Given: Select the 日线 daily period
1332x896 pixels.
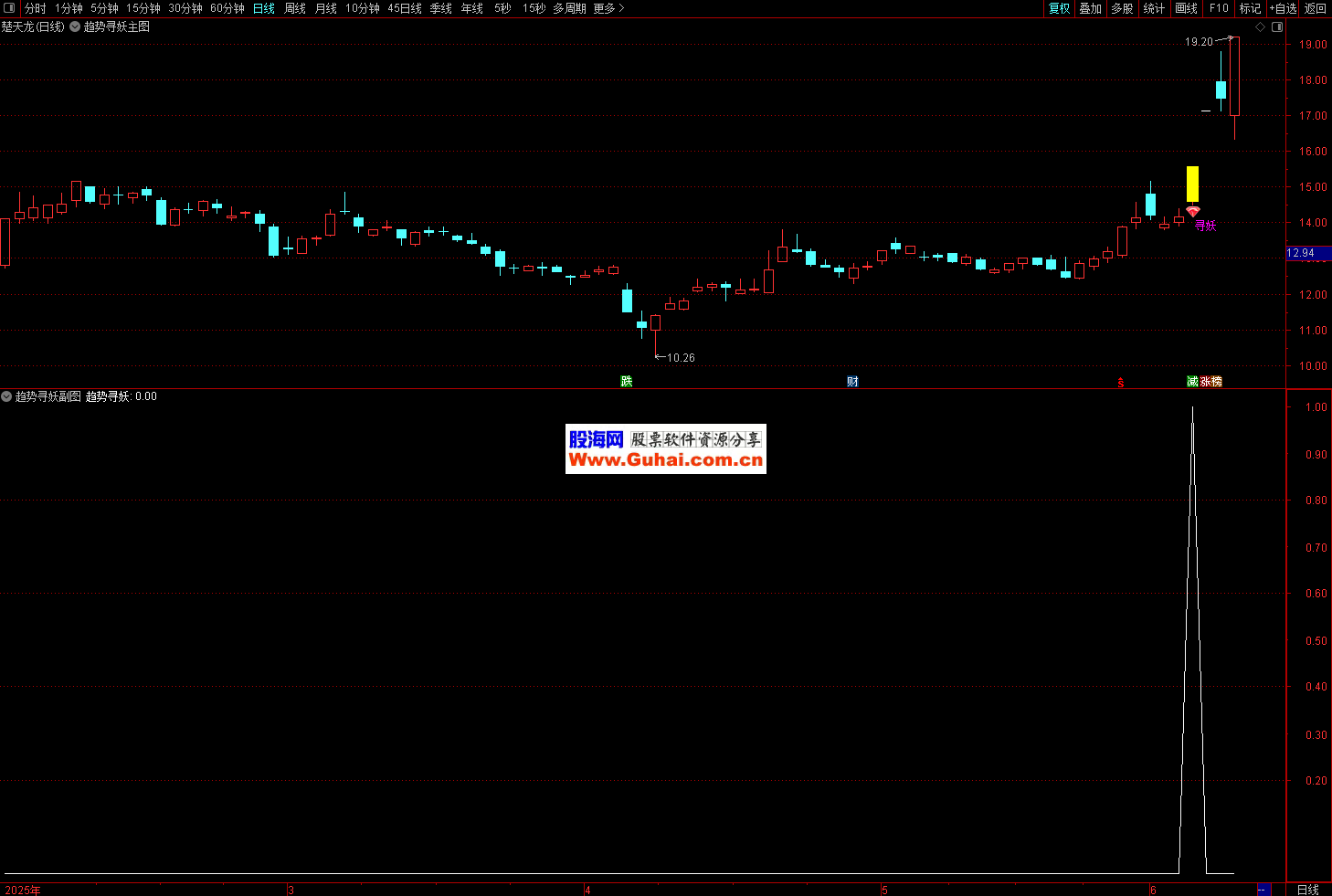Looking at the screenshot, I should click(264, 8).
